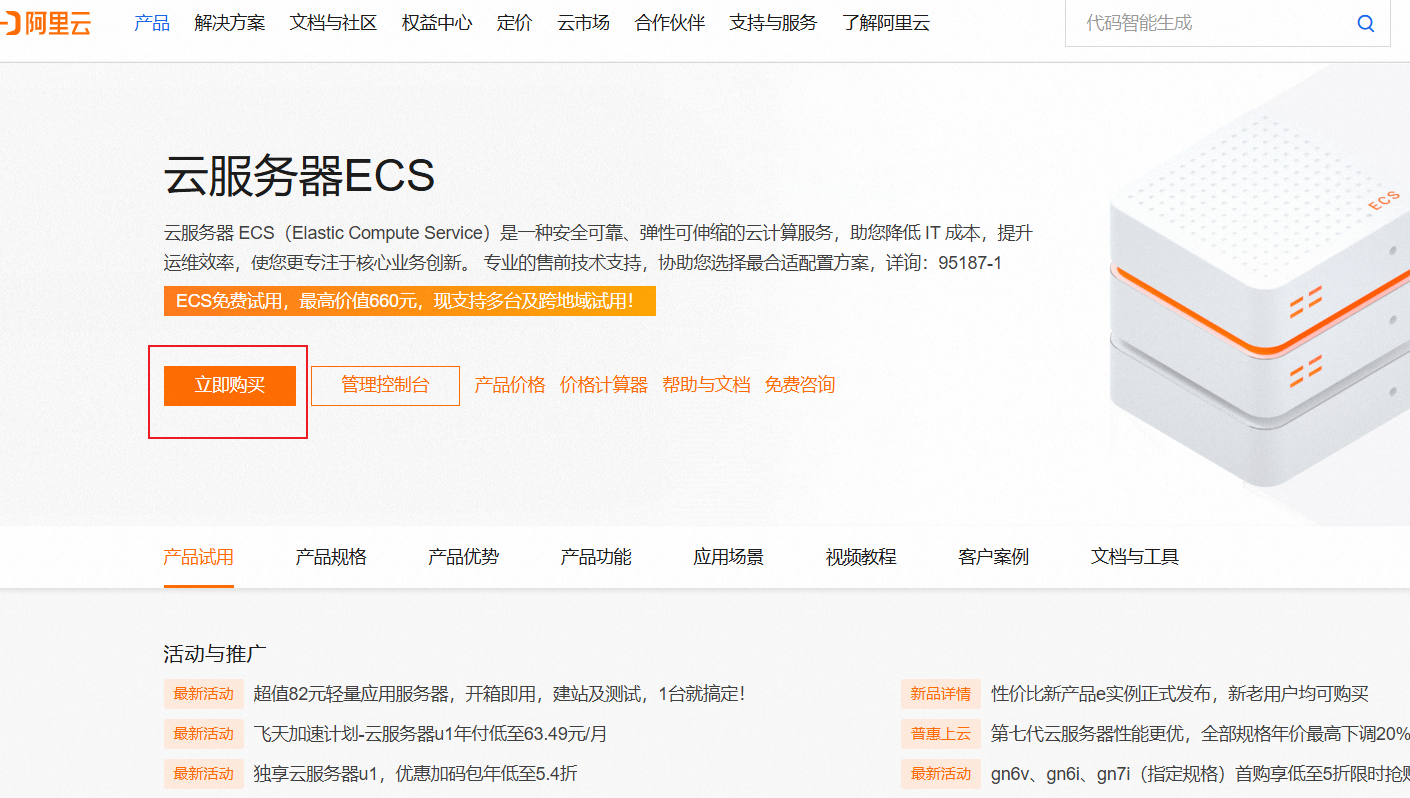
Task: Switch to the 产品优势 tab
Action: 463,557
